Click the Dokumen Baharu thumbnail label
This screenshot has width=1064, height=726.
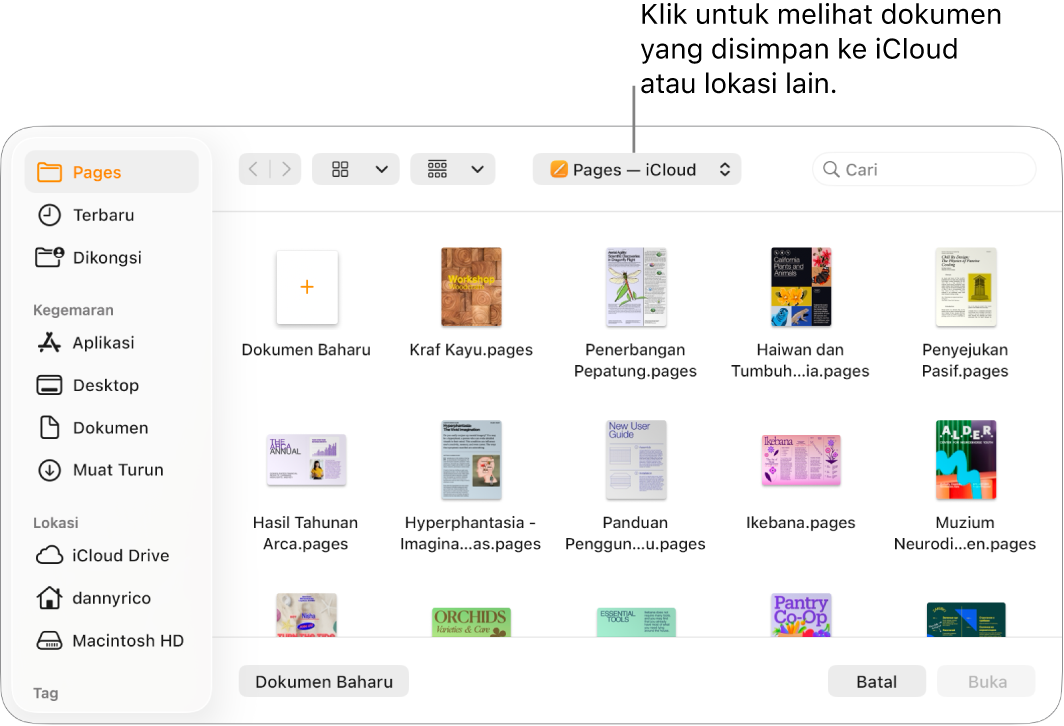pos(306,350)
